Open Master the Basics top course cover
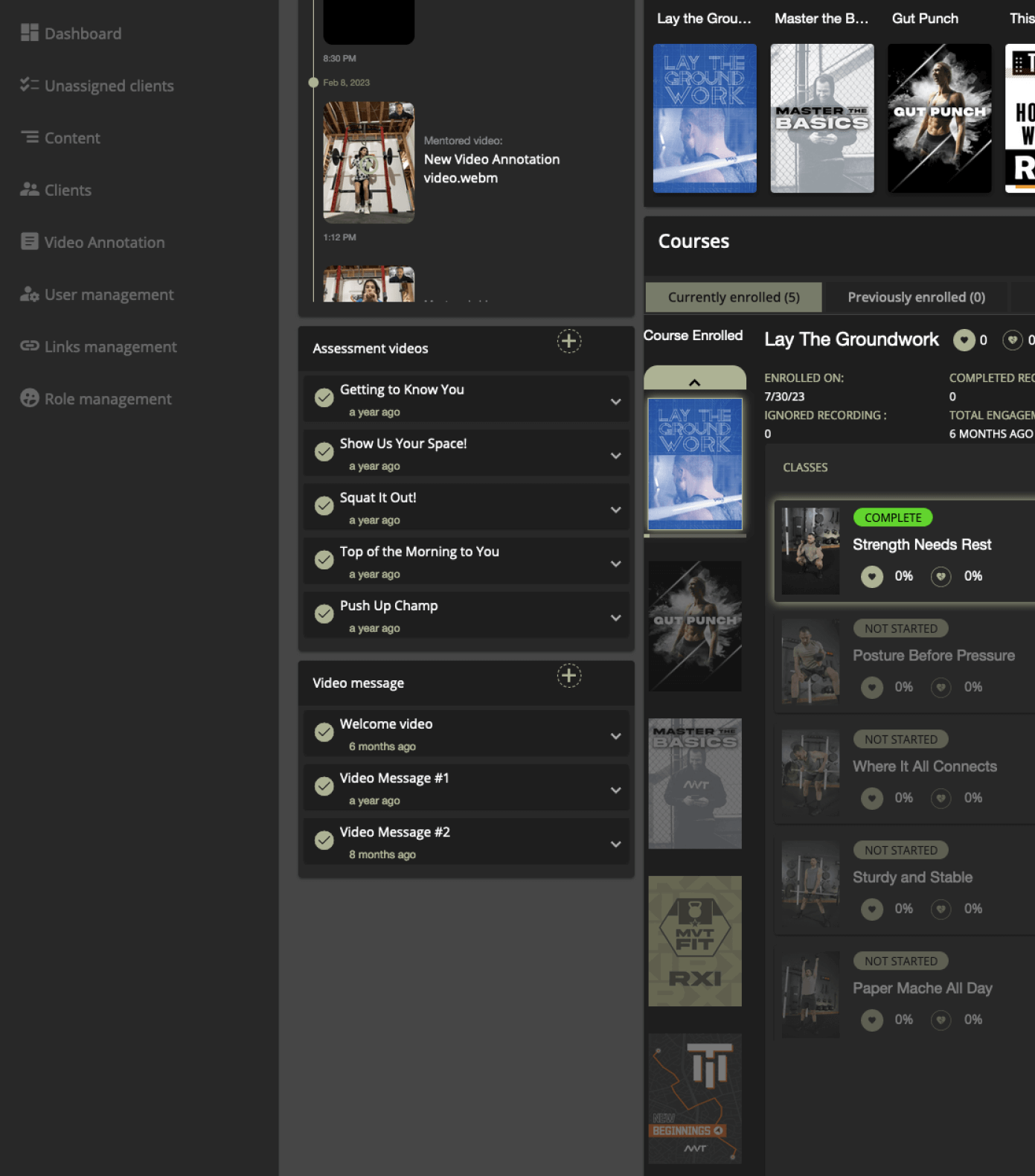This screenshot has width=1035, height=1176. [x=822, y=118]
